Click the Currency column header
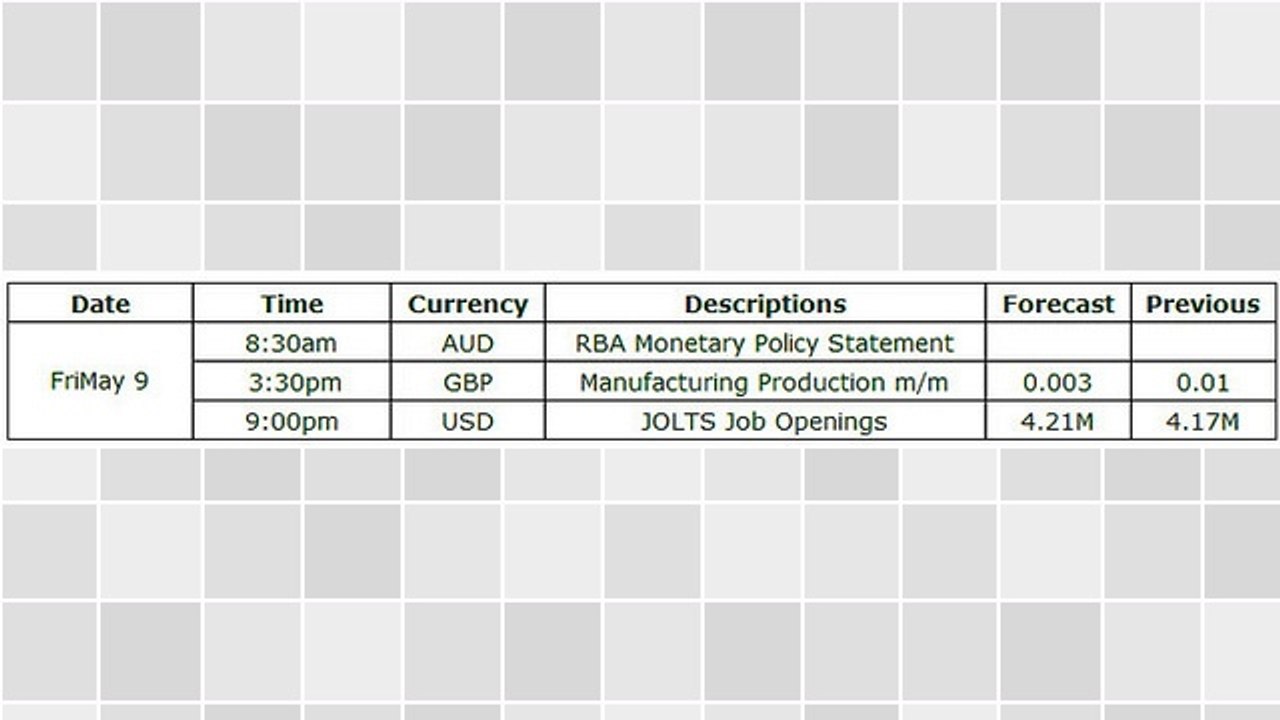Viewport: 1280px width, 720px height. pos(467,304)
